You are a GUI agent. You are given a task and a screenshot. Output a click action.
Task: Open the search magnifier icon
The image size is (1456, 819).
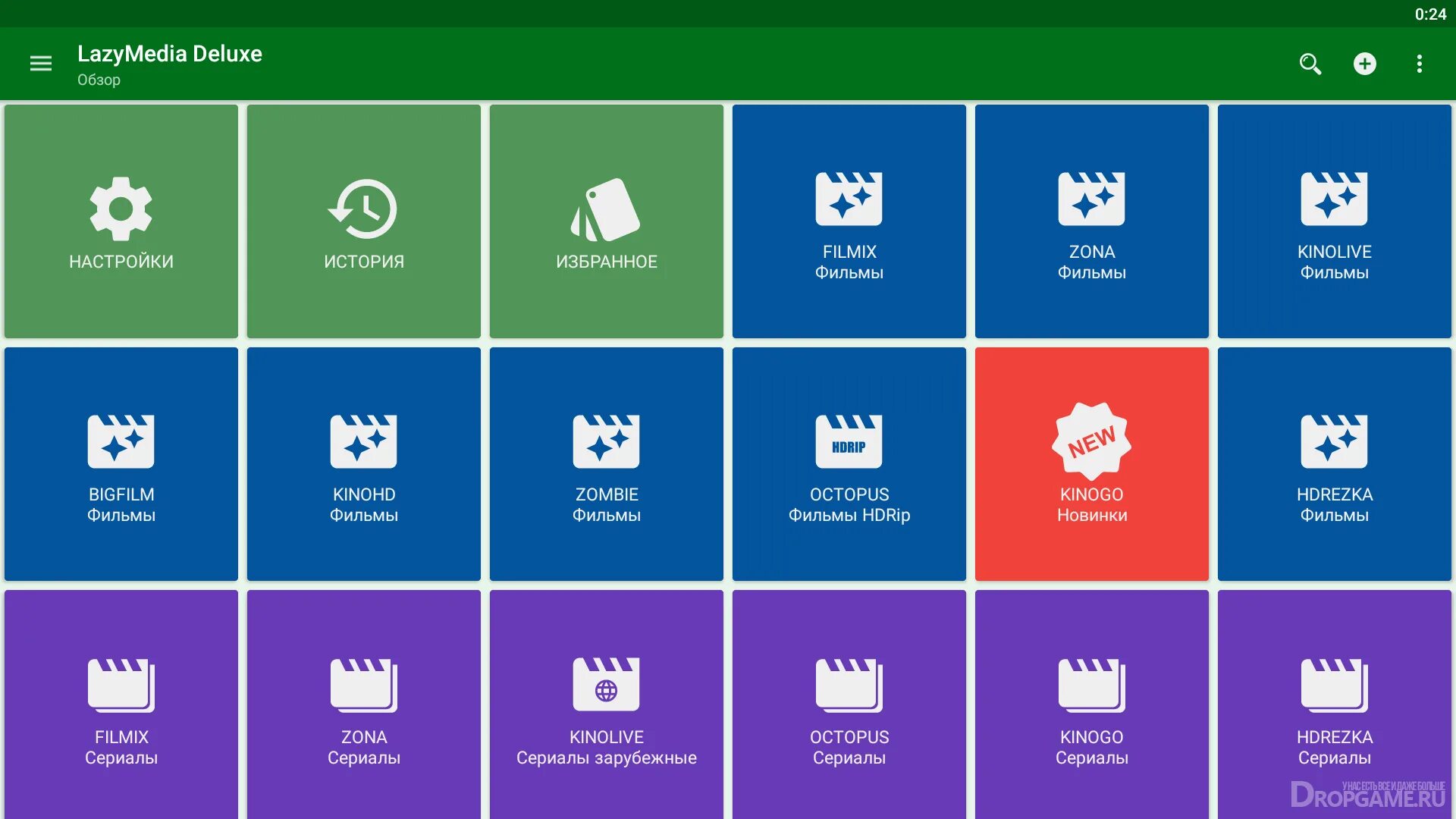(1310, 64)
